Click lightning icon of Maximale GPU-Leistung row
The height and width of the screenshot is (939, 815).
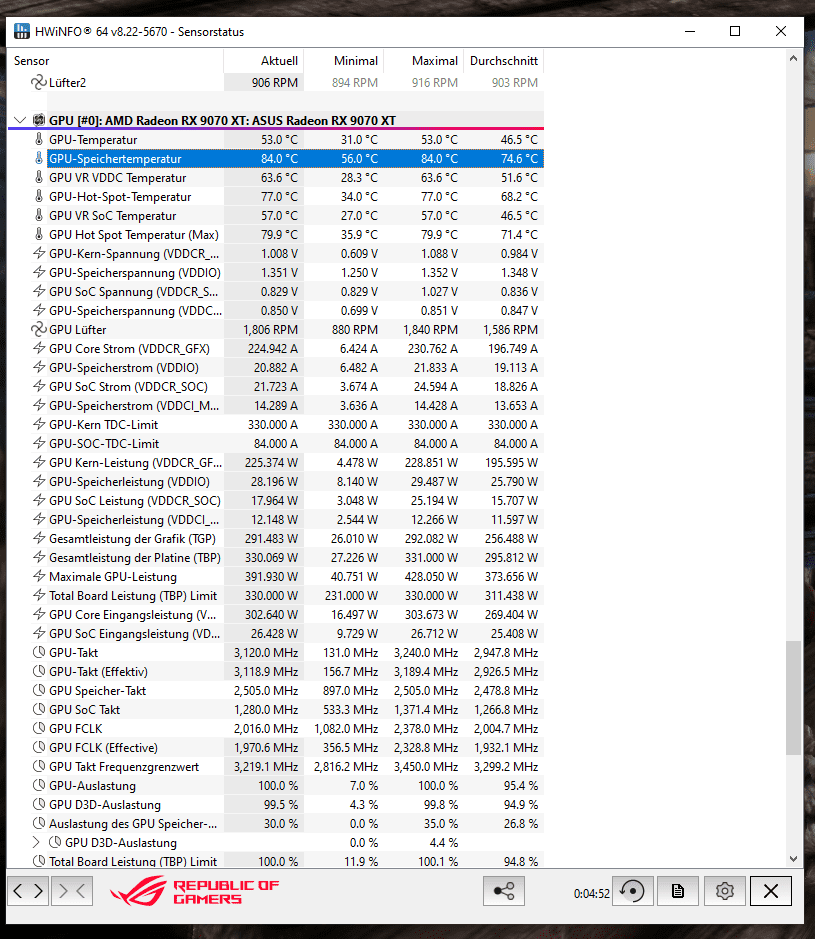tap(39, 577)
